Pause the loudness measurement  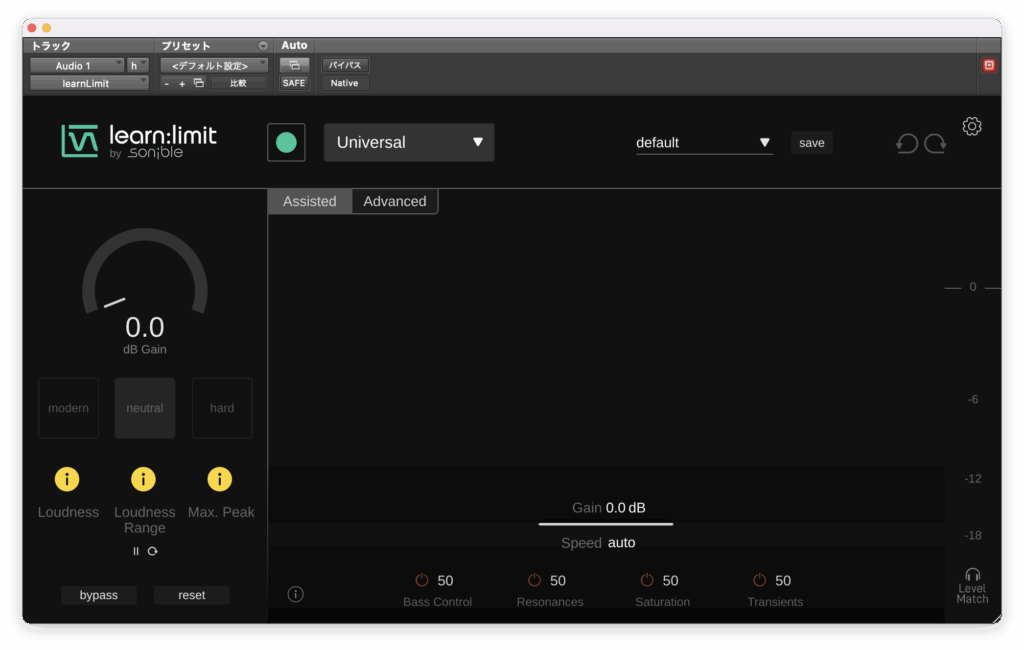(136, 551)
